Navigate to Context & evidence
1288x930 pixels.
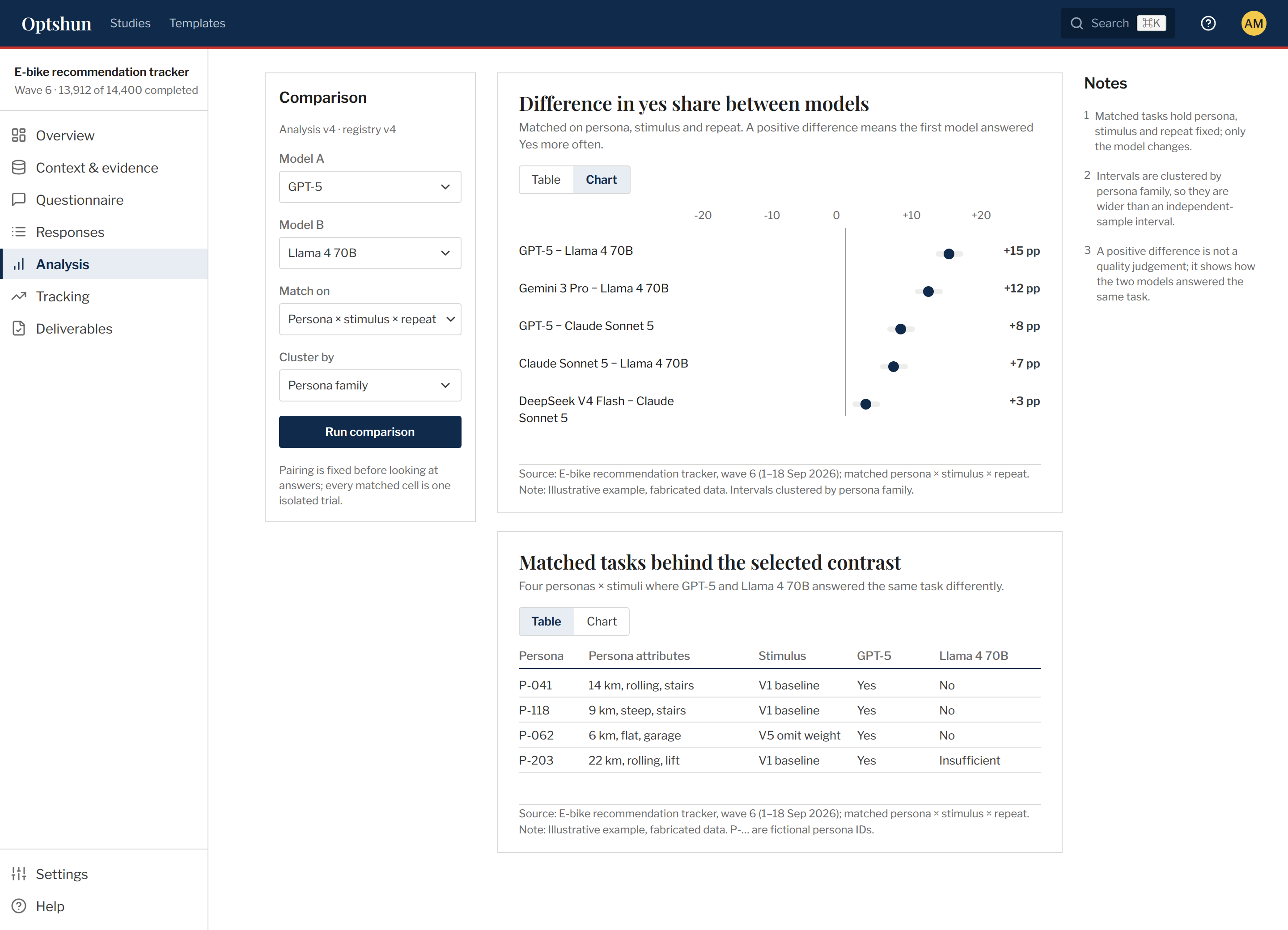(x=104, y=168)
